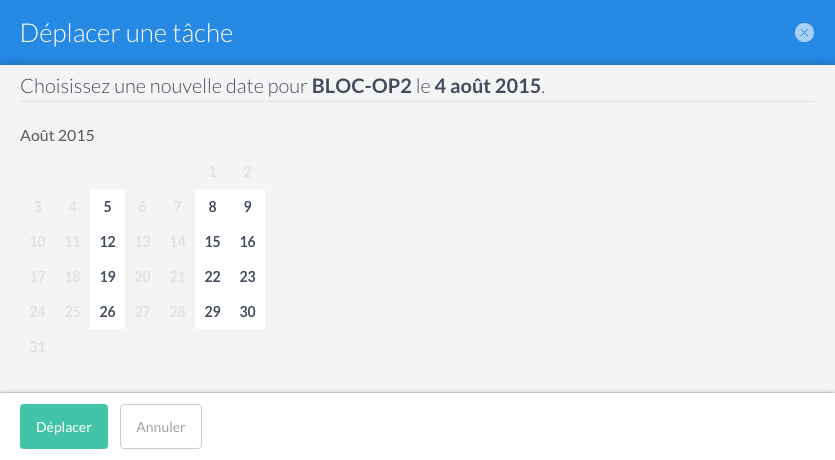Click the disabled date 31
The image size is (835, 460).
point(37,347)
